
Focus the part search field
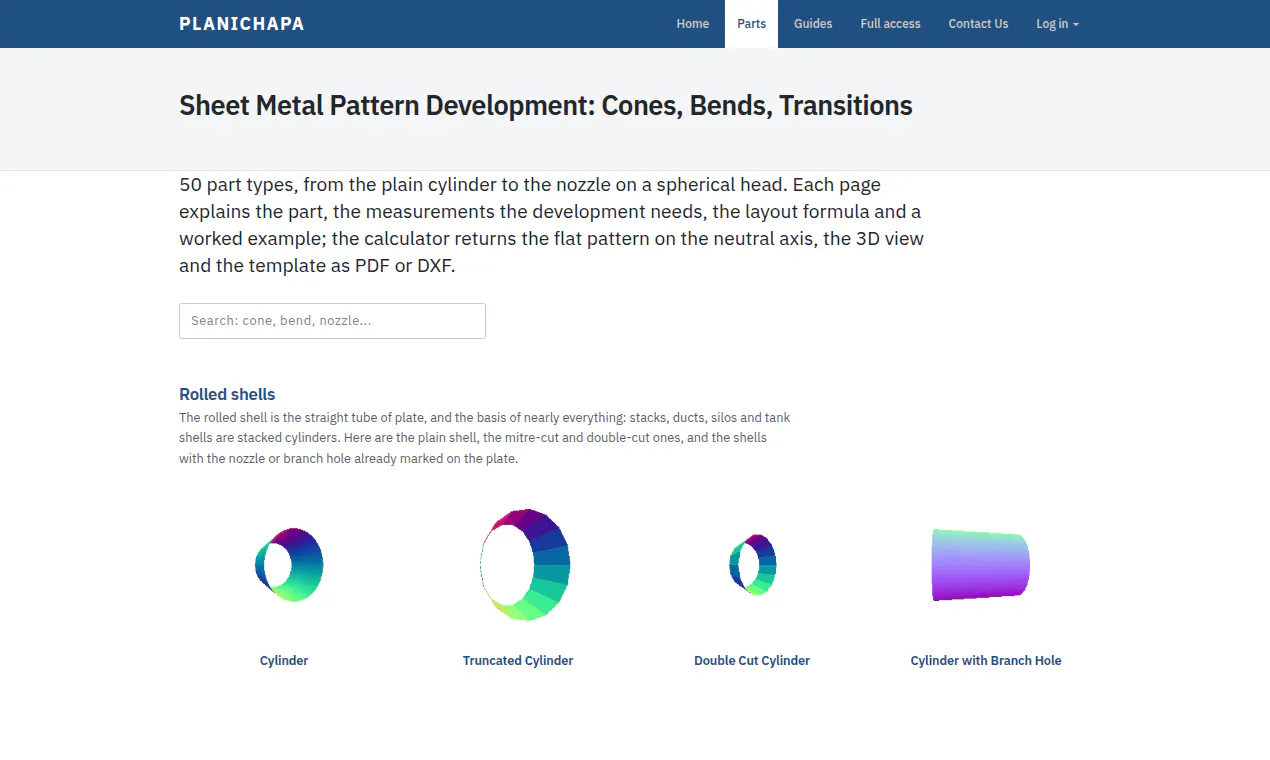[x=332, y=321]
